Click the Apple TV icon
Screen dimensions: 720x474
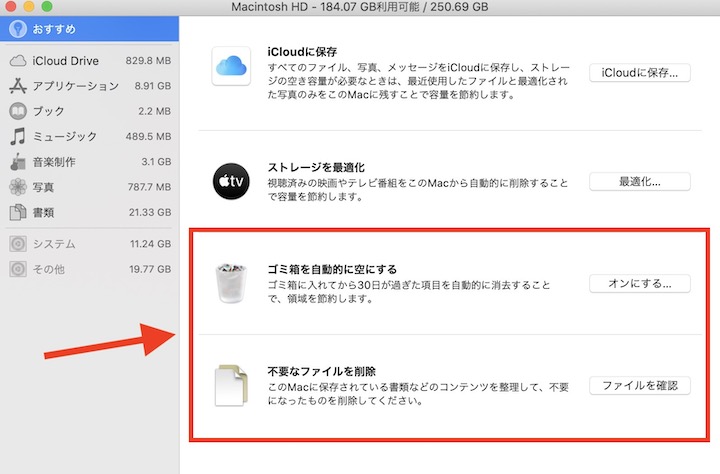[x=231, y=181]
